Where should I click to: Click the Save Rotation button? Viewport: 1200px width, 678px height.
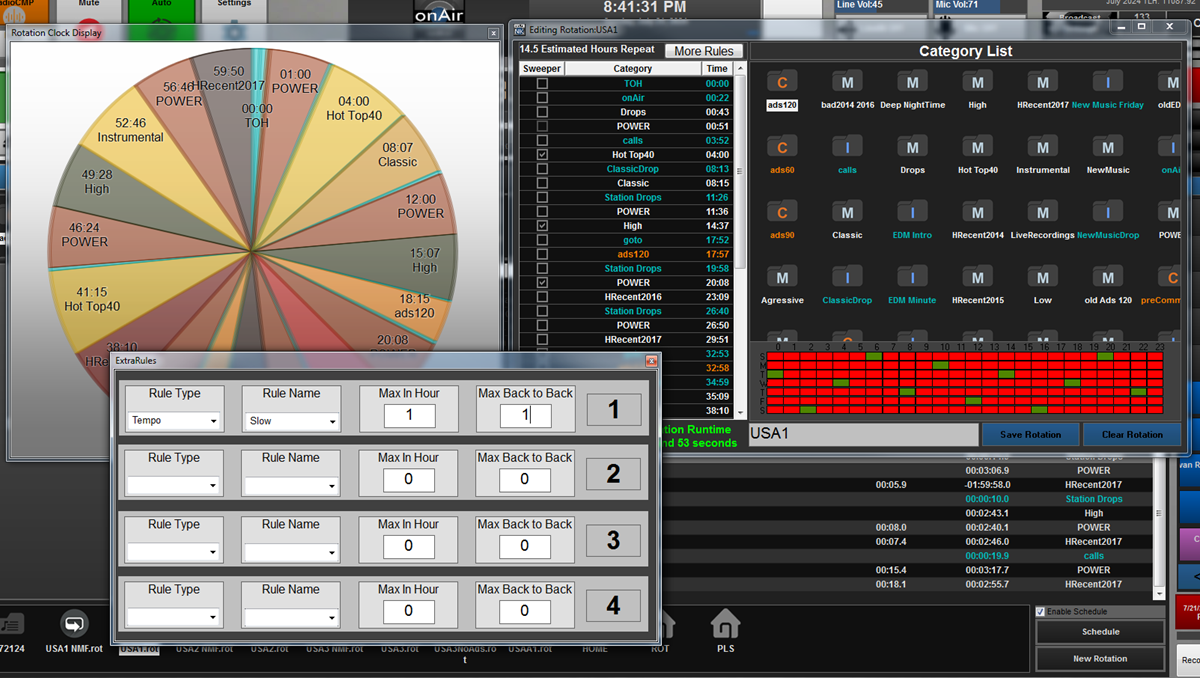(x=1030, y=435)
